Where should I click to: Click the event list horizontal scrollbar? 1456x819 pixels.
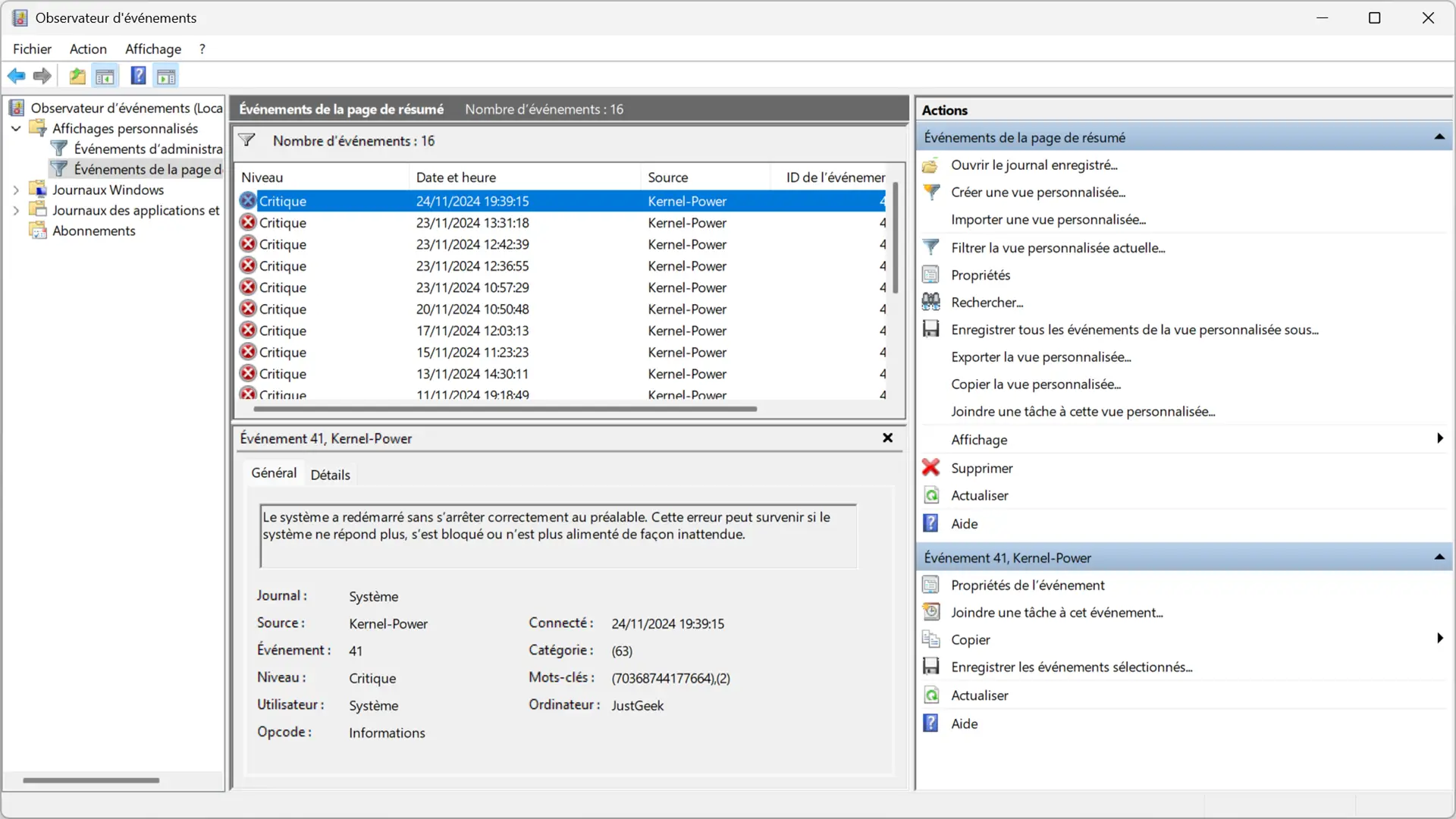pyautogui.click(x=505, y=409)
